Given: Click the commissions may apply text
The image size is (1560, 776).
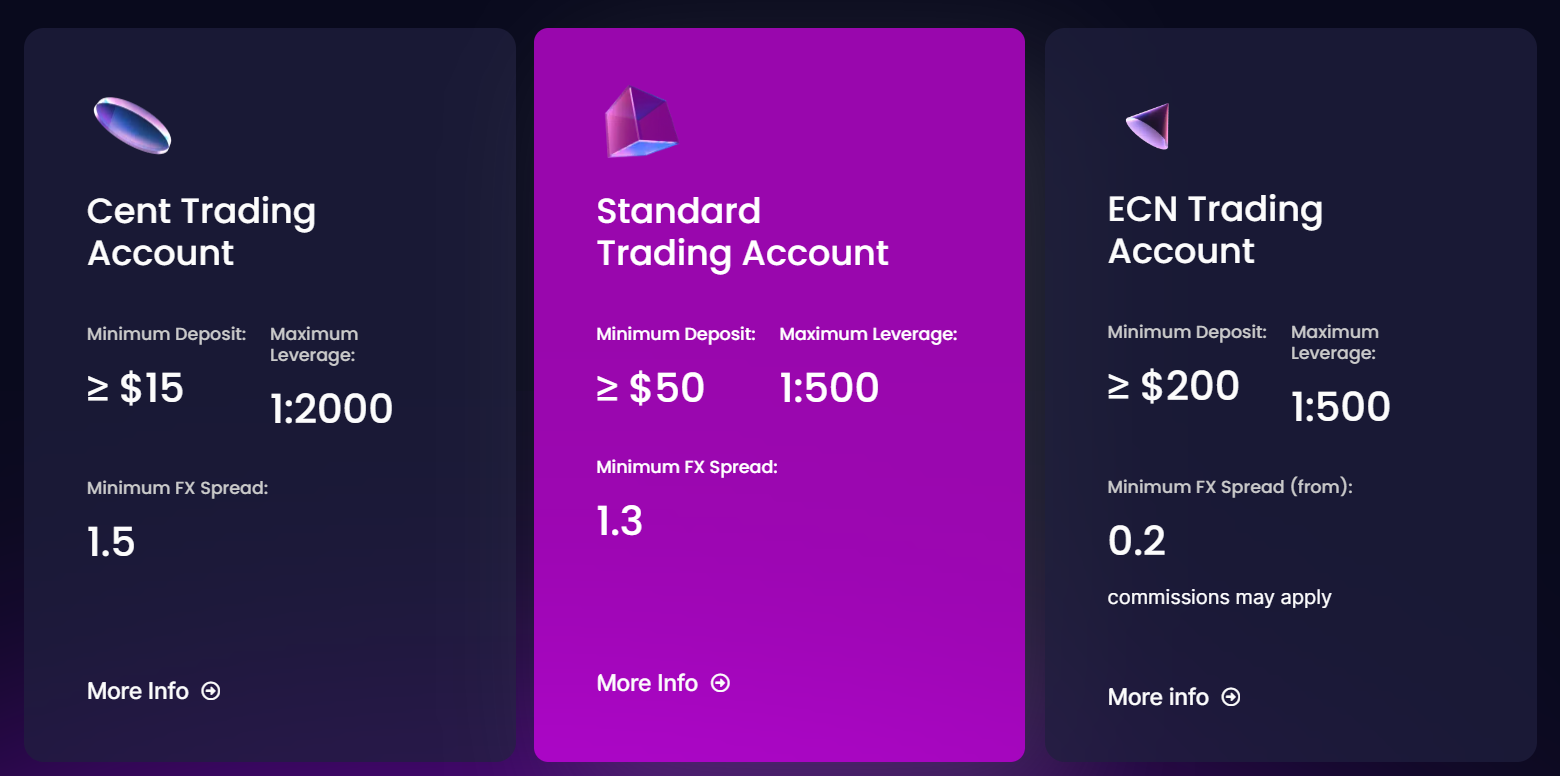Looking at the screenshot, I should (1219, 597).
